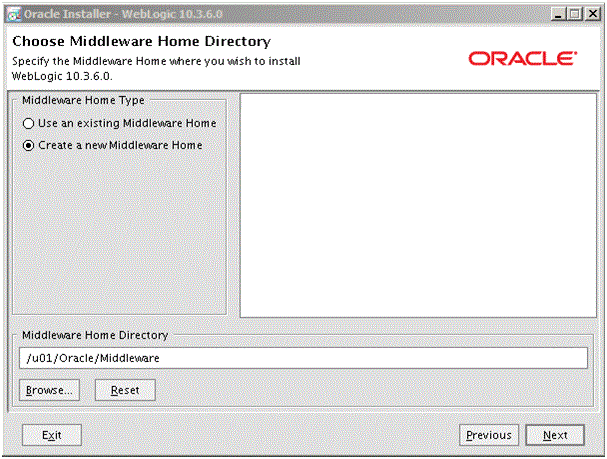Click the Middleware Home Directory path field
The width and height of the screenshot is (607, 459).
click(304, 358)
